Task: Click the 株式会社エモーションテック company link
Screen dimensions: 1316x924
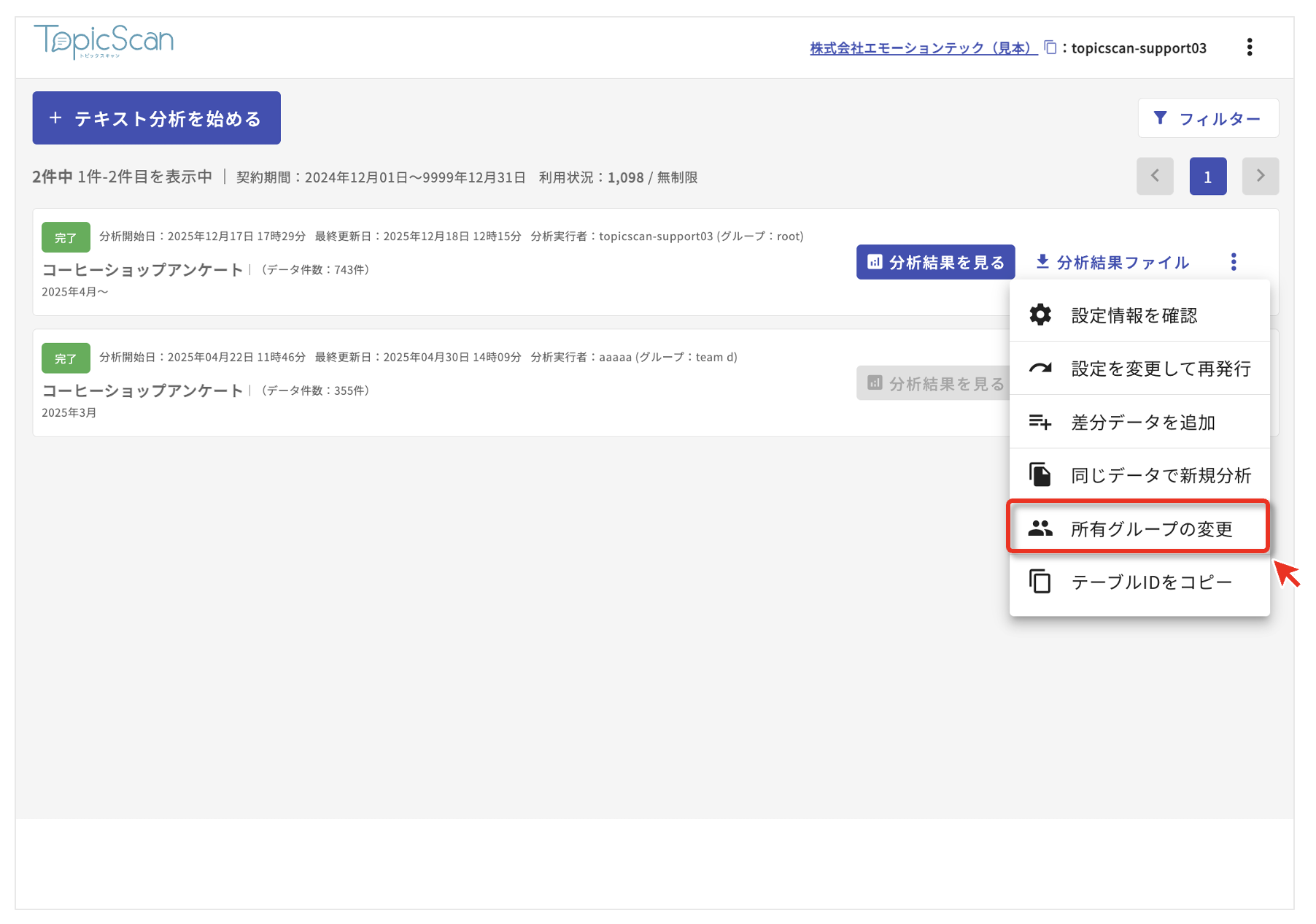Action: pos(923,48)
